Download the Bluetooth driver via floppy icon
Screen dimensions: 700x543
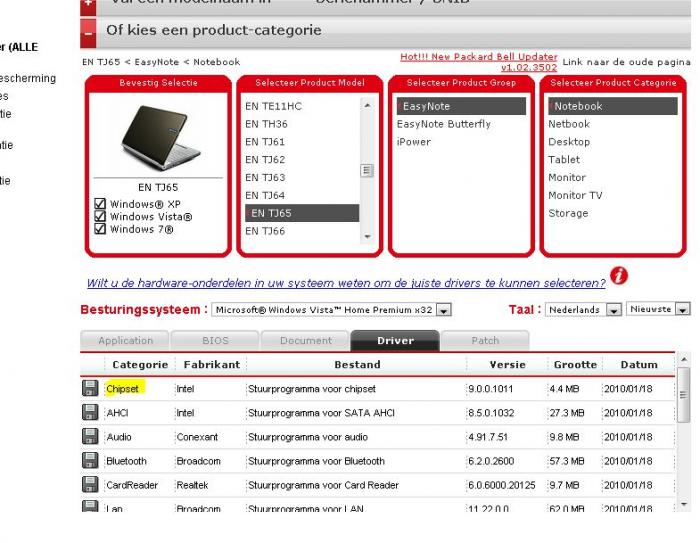(90, 460)
